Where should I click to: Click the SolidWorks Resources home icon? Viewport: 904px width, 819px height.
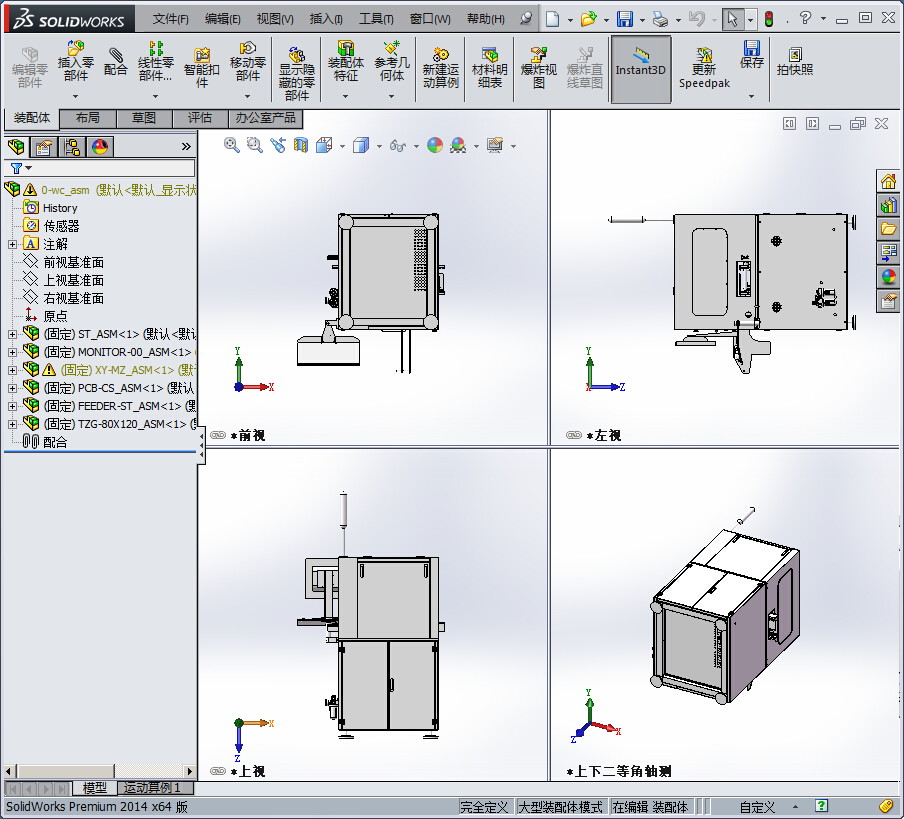click(x=888, y=182)
